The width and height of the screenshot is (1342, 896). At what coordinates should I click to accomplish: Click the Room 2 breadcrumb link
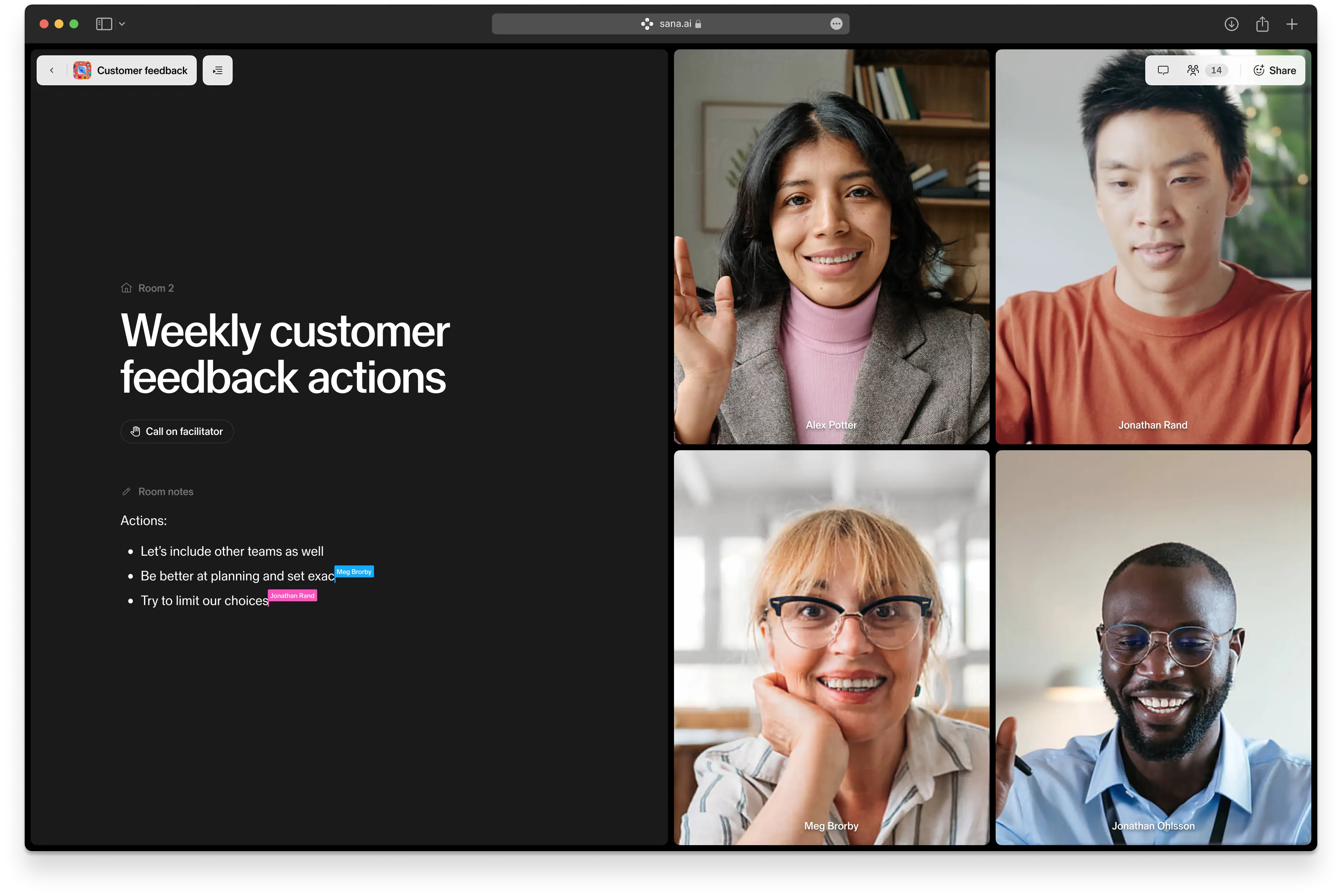(x=156, y=288)
